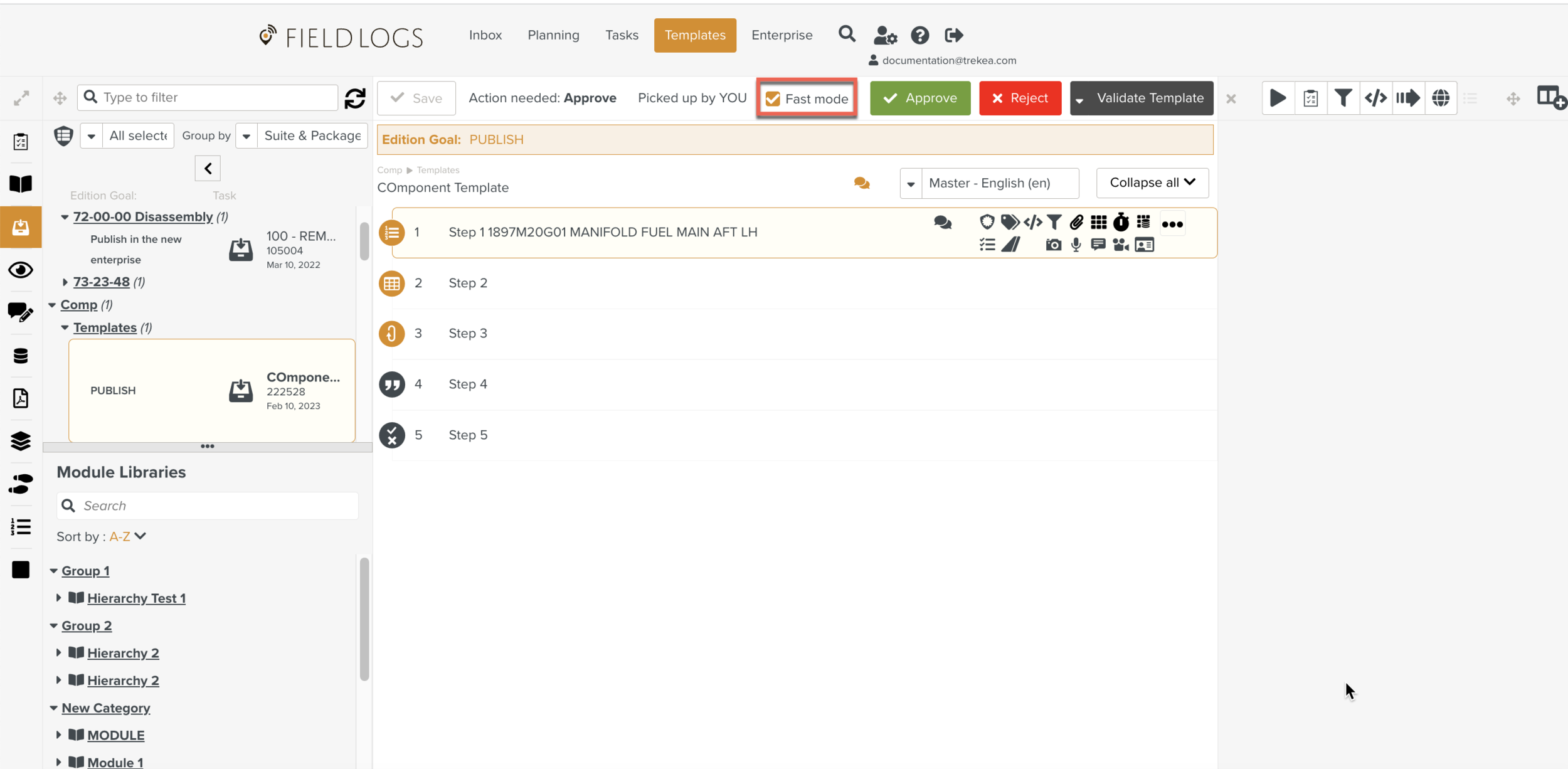Viewport: 1568px width, 769px height.
Task: Switch to the Inbox tab
Action: click(x=485, y=35)
